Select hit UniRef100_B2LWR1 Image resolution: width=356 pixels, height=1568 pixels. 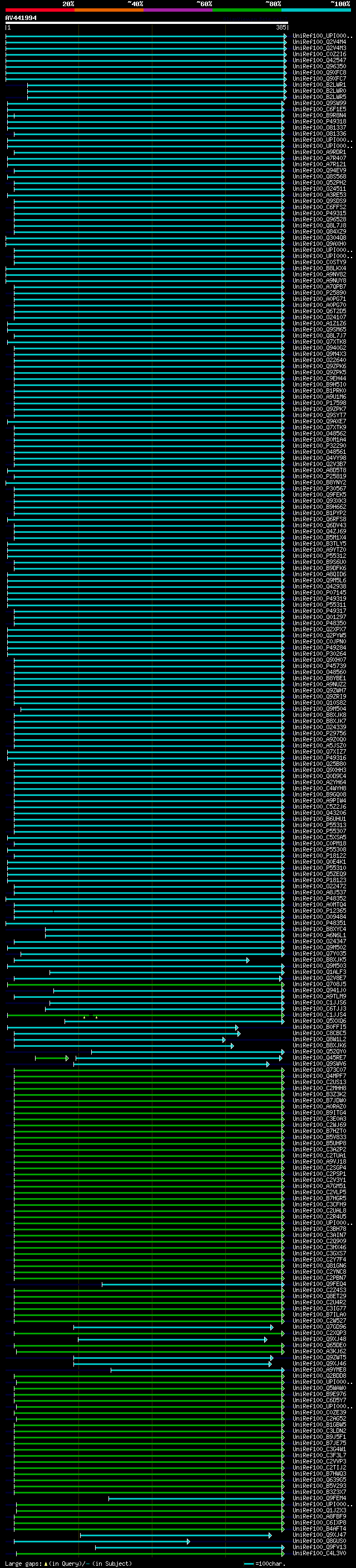319,85
